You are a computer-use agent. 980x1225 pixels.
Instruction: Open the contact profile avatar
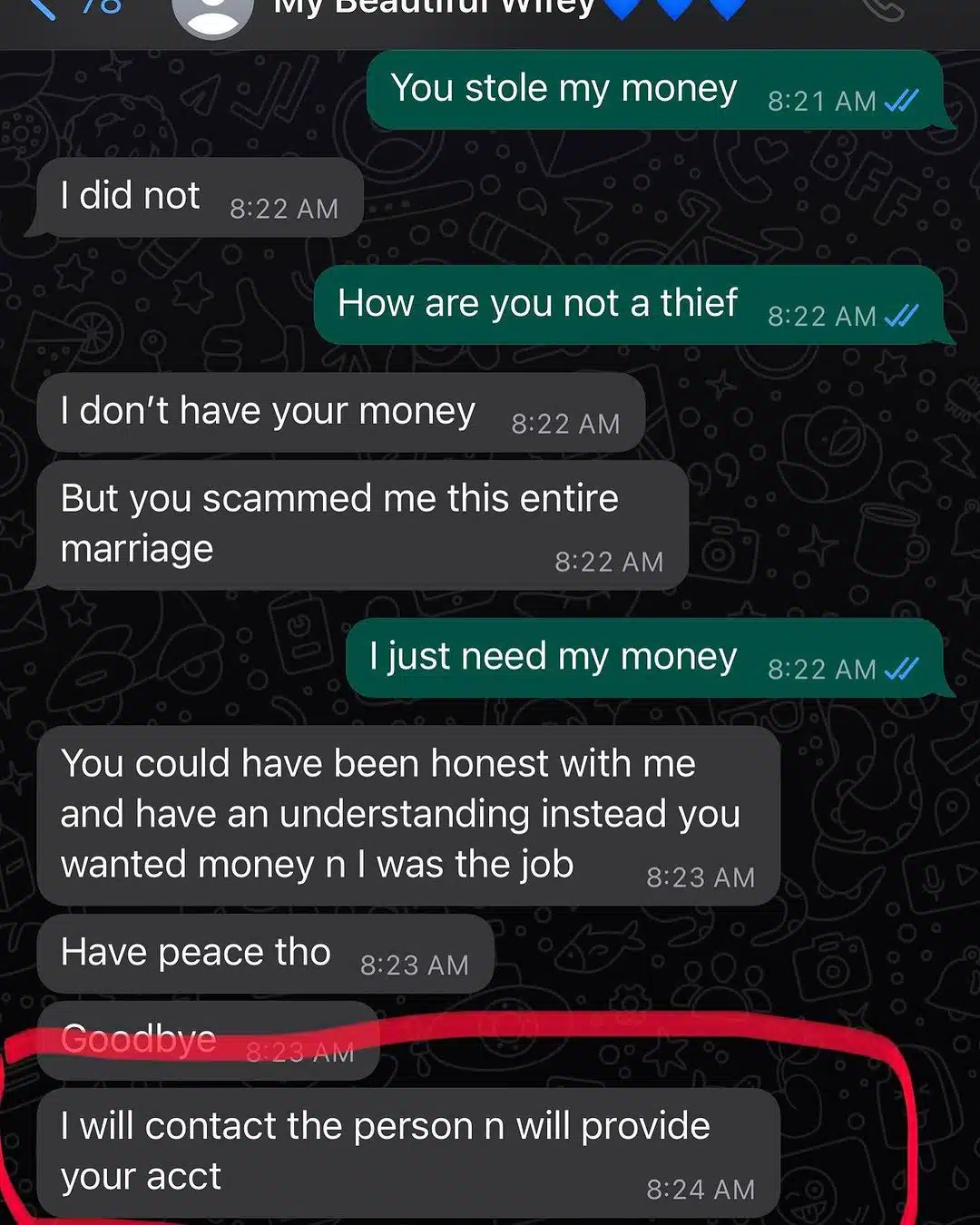click(x=212, y=14)
